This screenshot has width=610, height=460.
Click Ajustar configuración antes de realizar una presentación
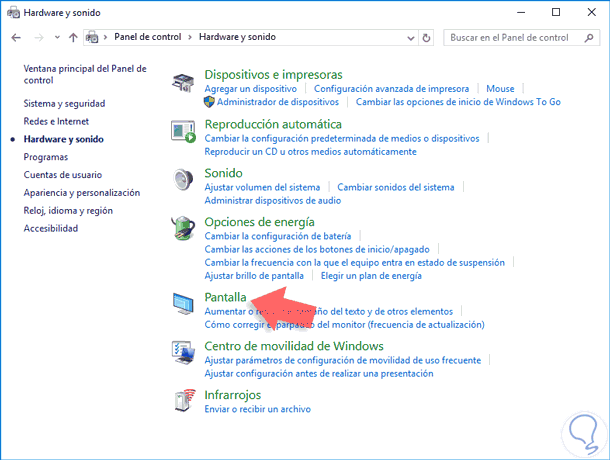click(x=319, y=374)
